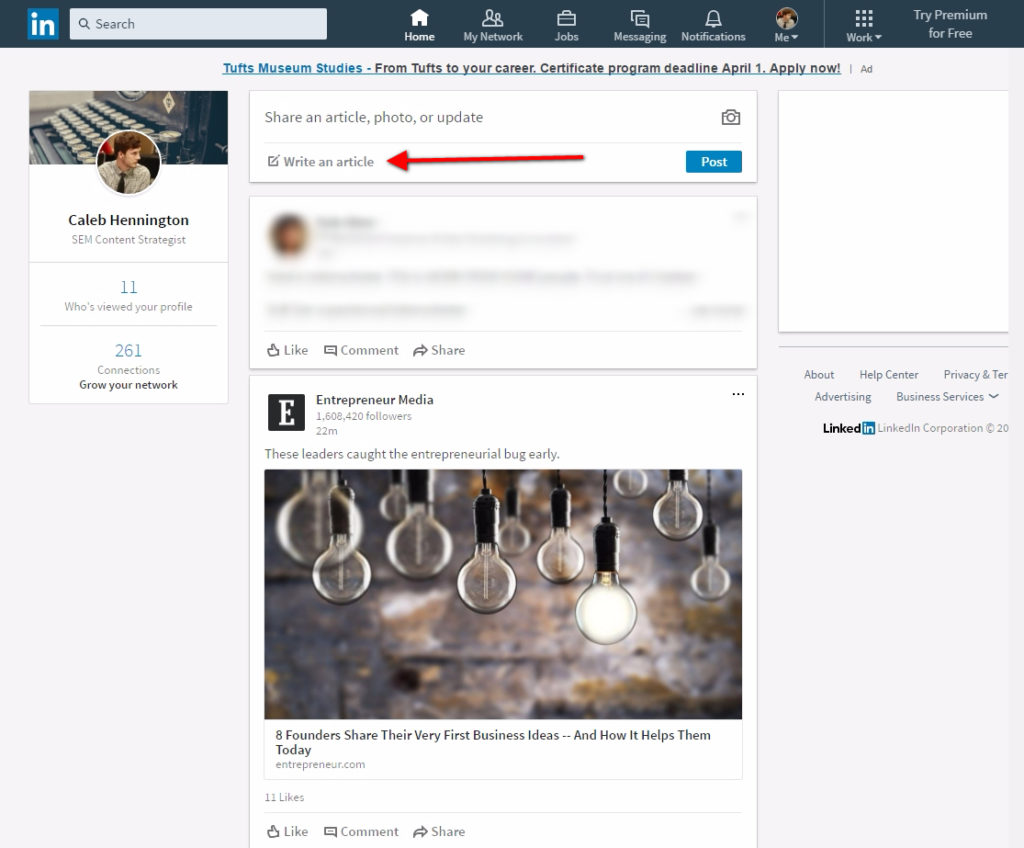Like the Entrepreneur Media post

click(286, 831)
